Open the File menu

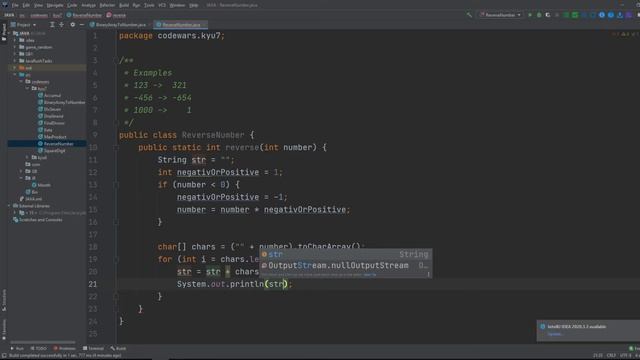click(x=15, y=5)
